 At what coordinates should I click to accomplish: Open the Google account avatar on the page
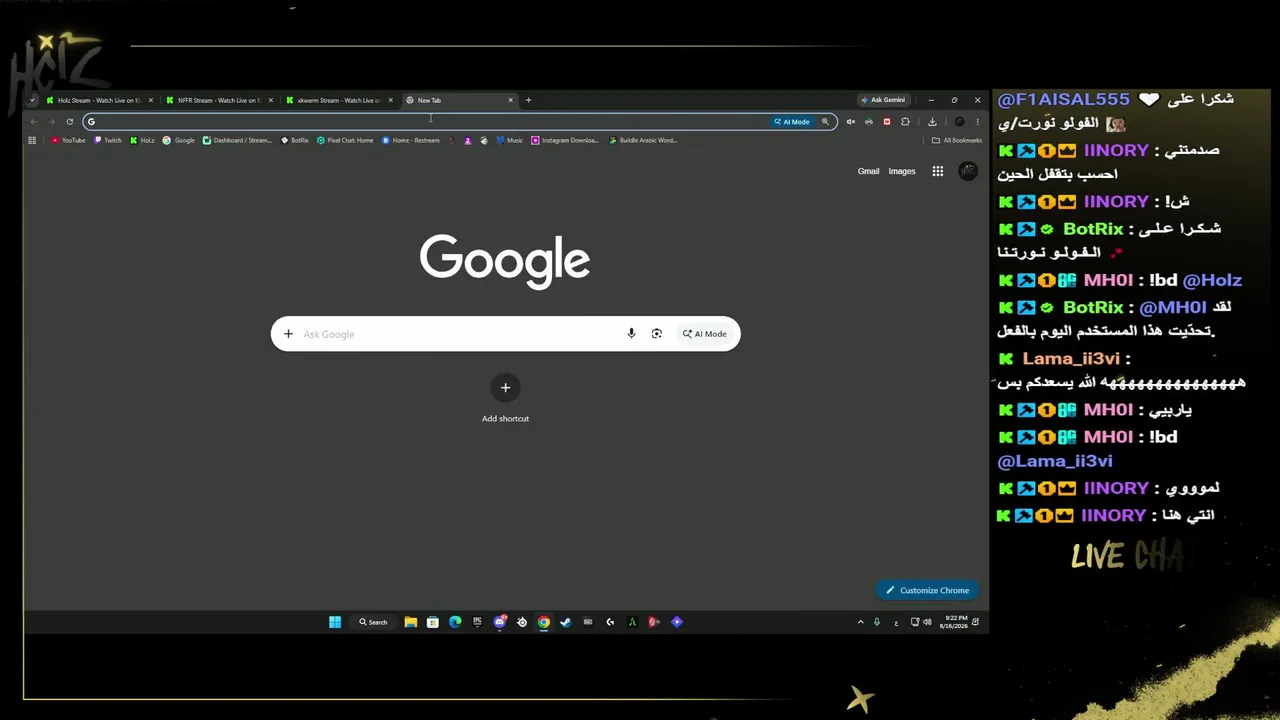(967, 171)
